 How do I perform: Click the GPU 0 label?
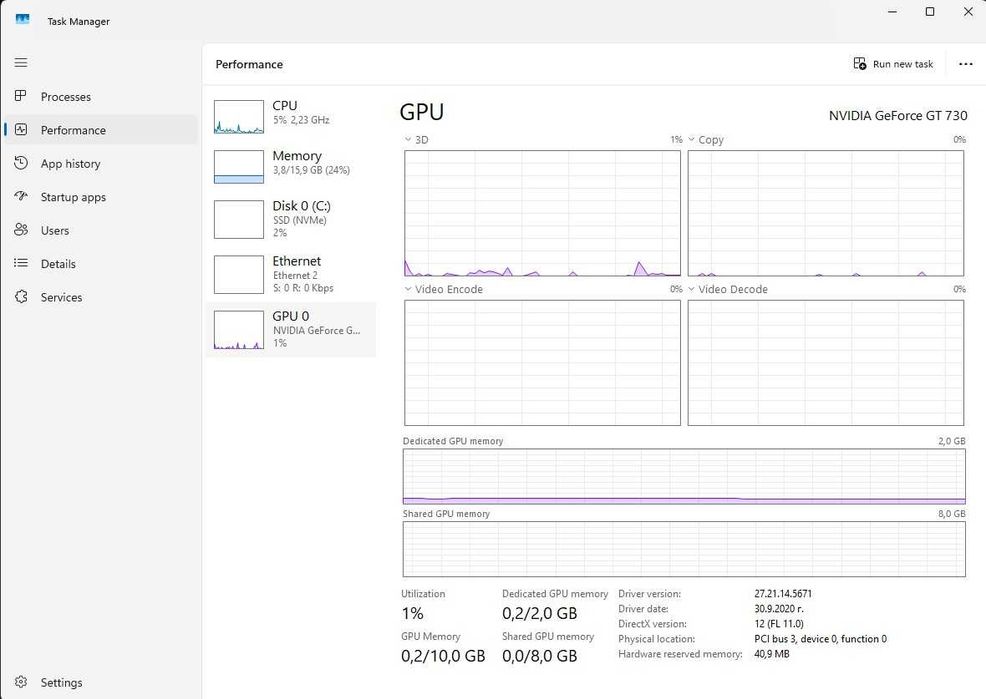click(x=291, y=316)
